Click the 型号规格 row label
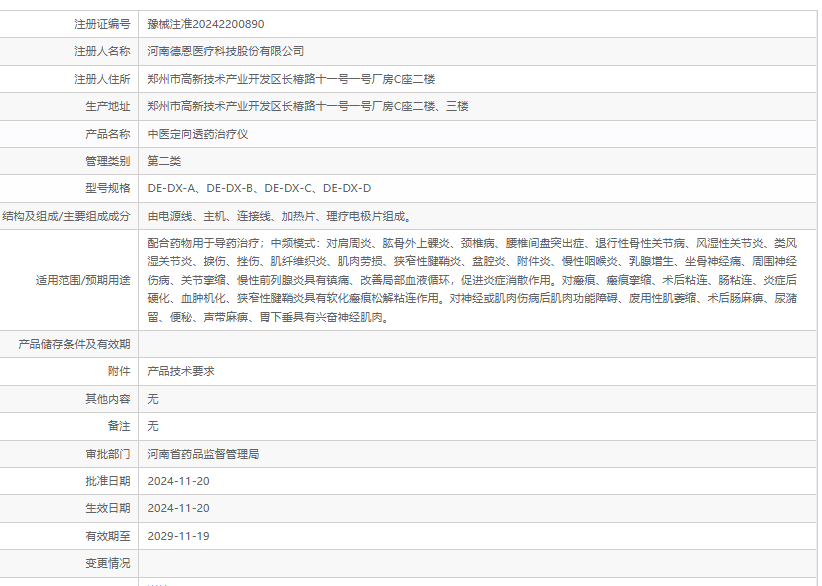Screen dimensions: 822x586 tap(108, 188)
